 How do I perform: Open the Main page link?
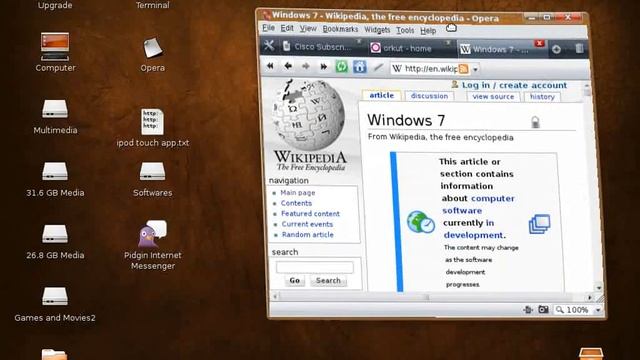tap(298, 192)
